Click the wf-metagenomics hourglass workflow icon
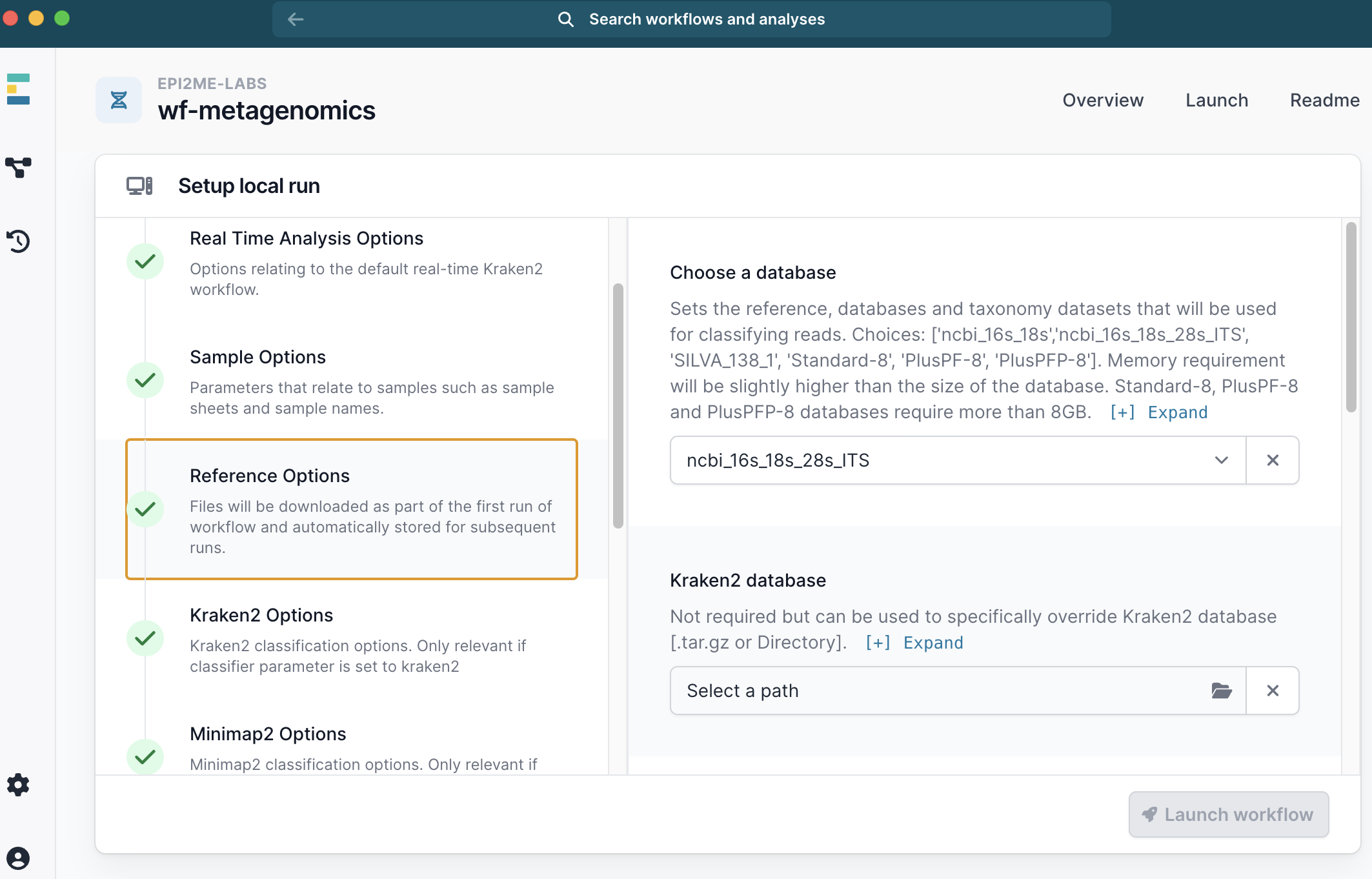Screen dimensions: 1372x879 (119, 99)
